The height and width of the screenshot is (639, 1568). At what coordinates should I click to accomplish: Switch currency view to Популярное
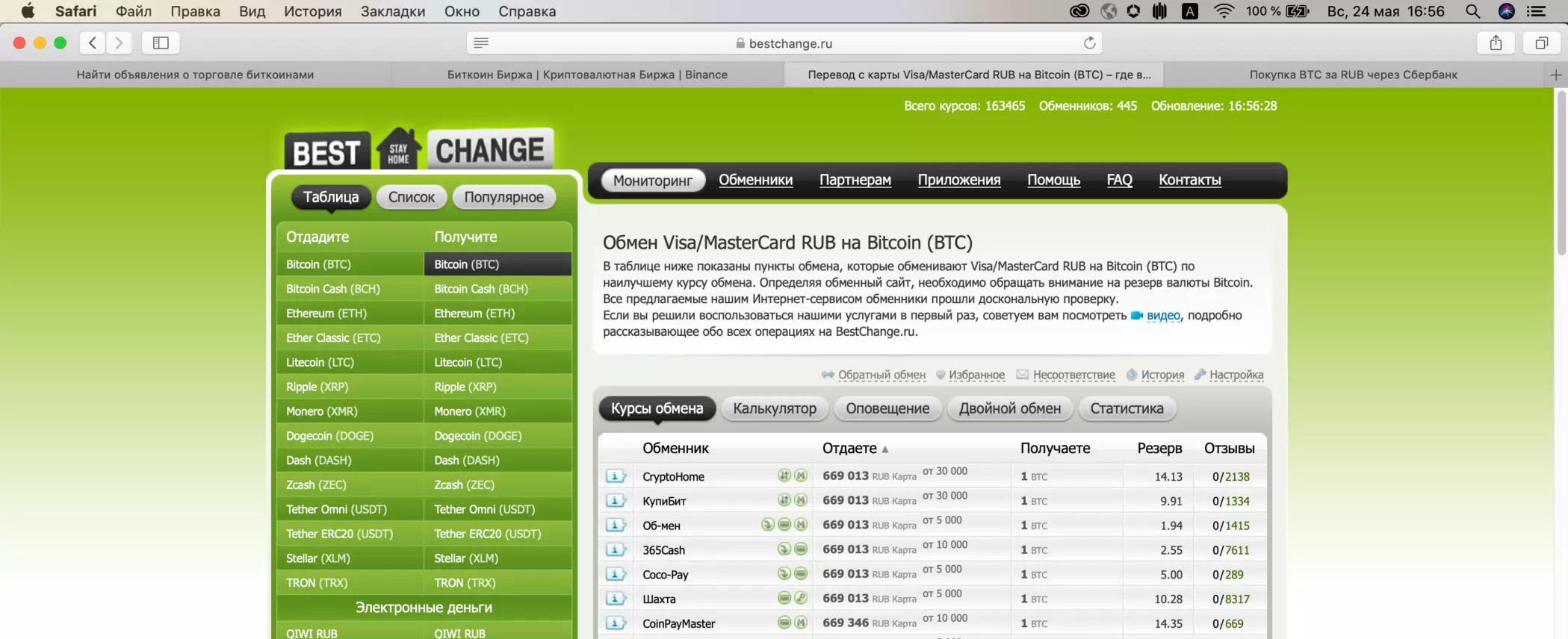504,197
